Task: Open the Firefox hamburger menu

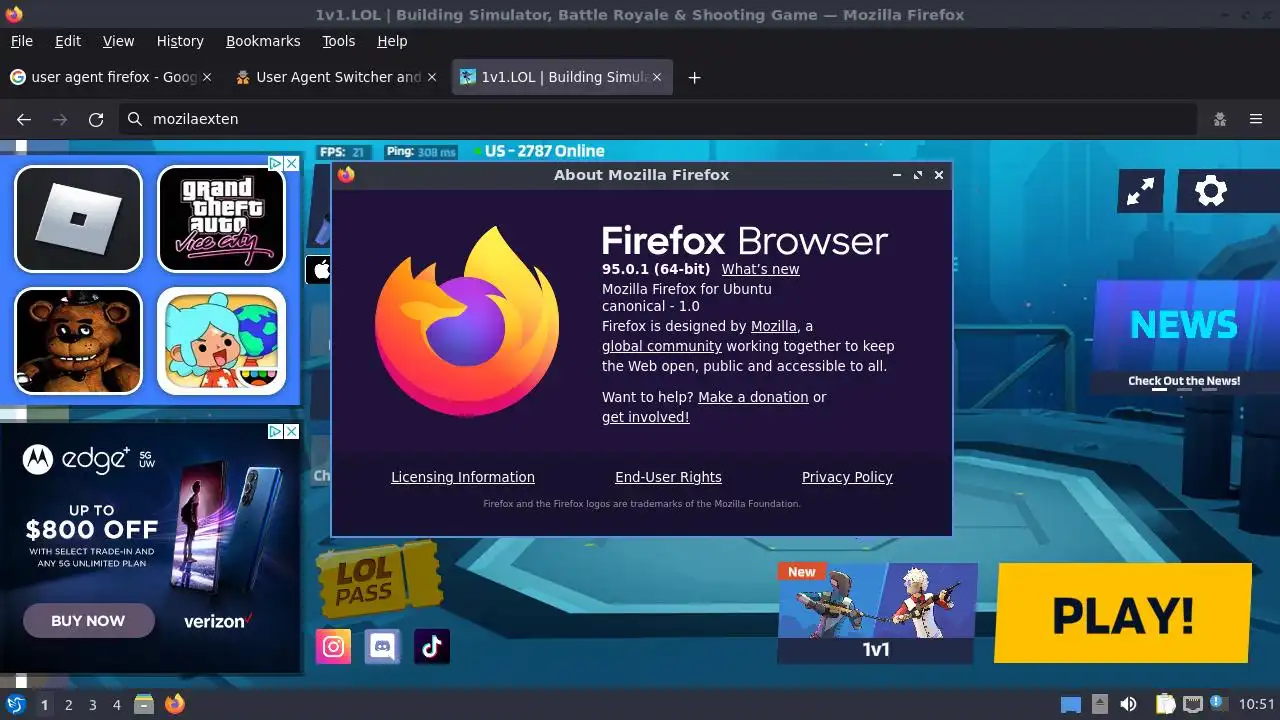Action: (1256, 119)
